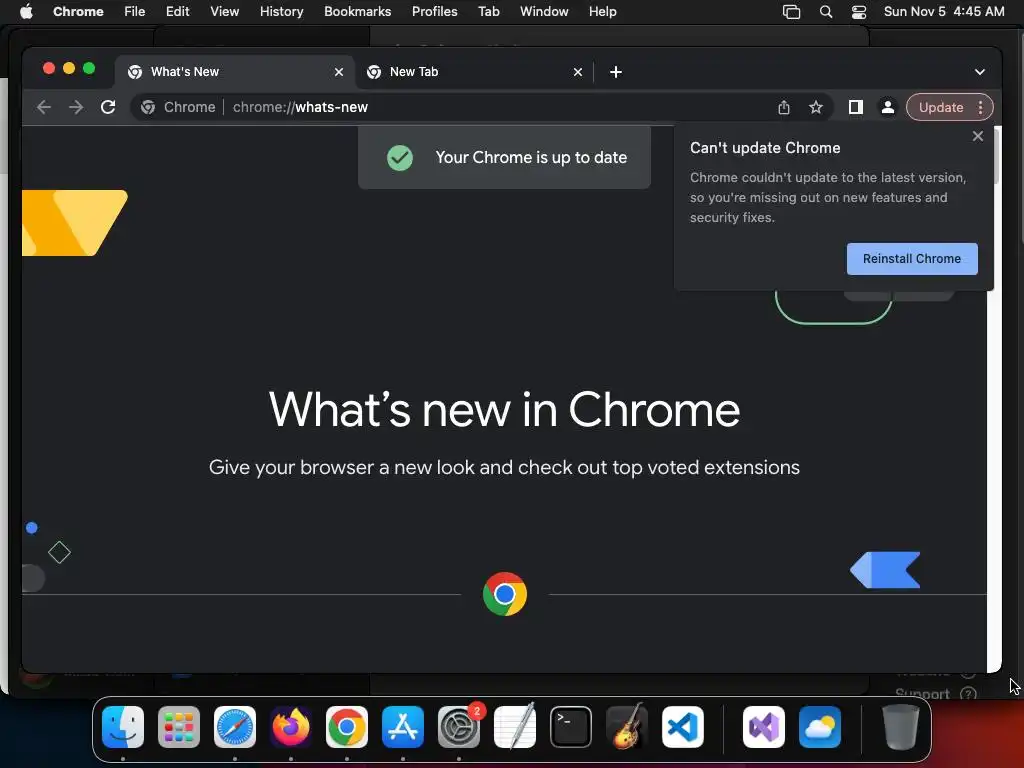Image resolution: width=1024 pixels, height=768 pixels.
Task: Click the Chrome site info chip
Action: coord(178,107)
